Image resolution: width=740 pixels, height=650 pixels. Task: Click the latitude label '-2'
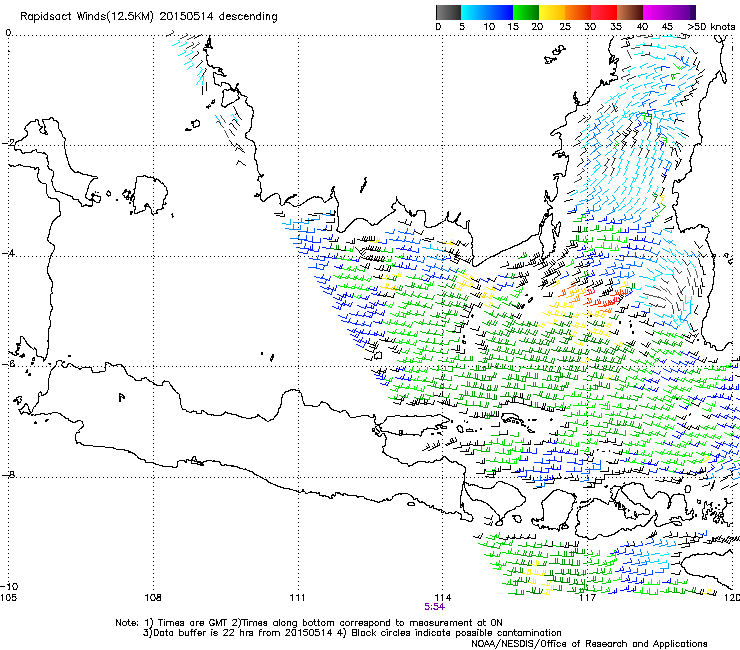point(7,143)
